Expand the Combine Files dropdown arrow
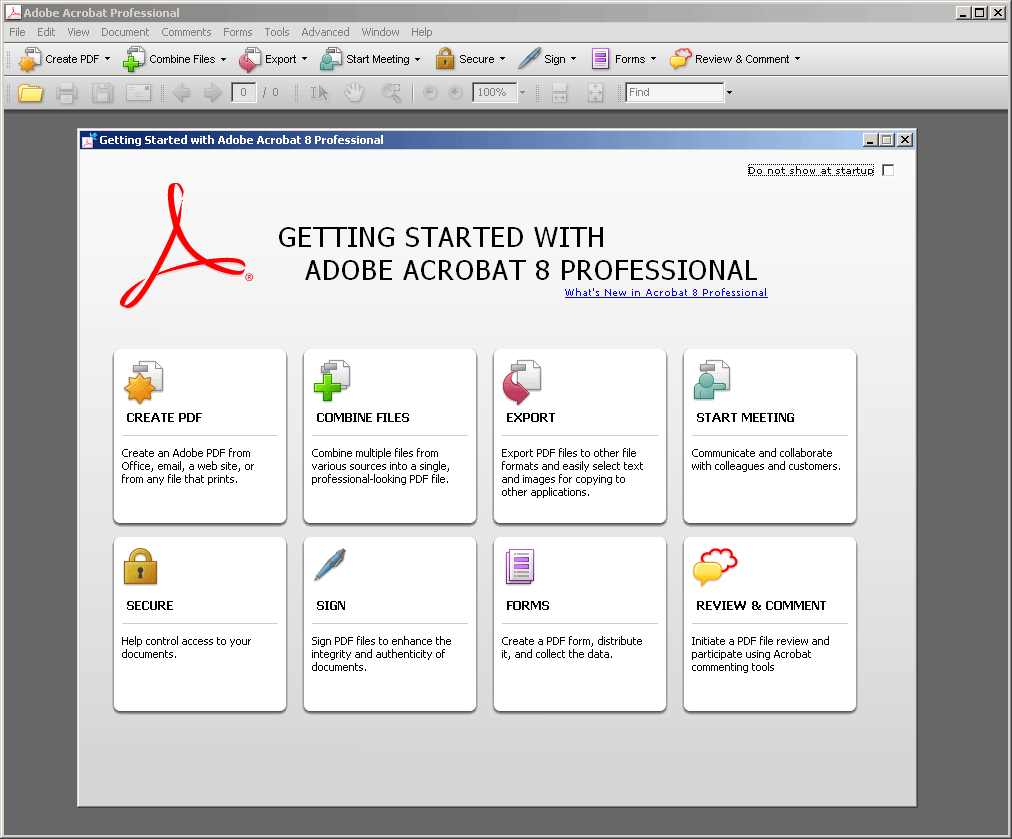The image size is (1012, 839). [223, 59]
